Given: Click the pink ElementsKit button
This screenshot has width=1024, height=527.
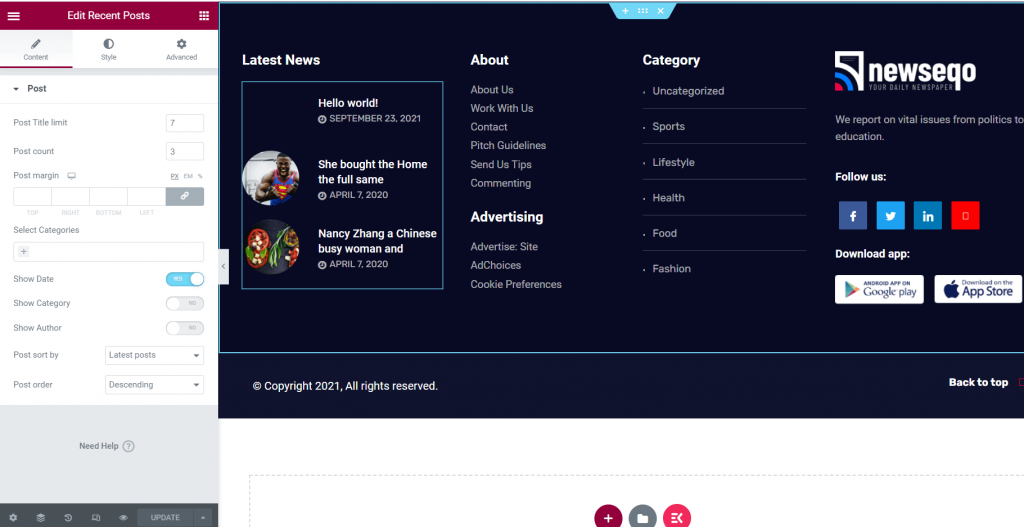Looking at the screenshot, I should tap(677, 518).
